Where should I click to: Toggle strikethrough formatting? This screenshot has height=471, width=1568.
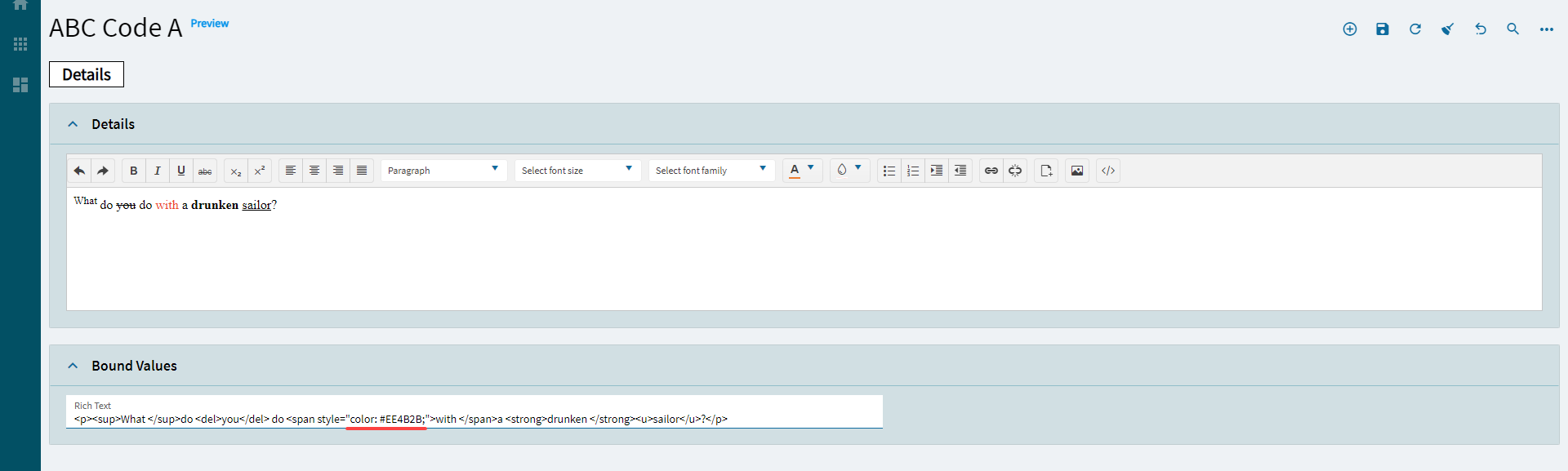(x=205, y=171)
